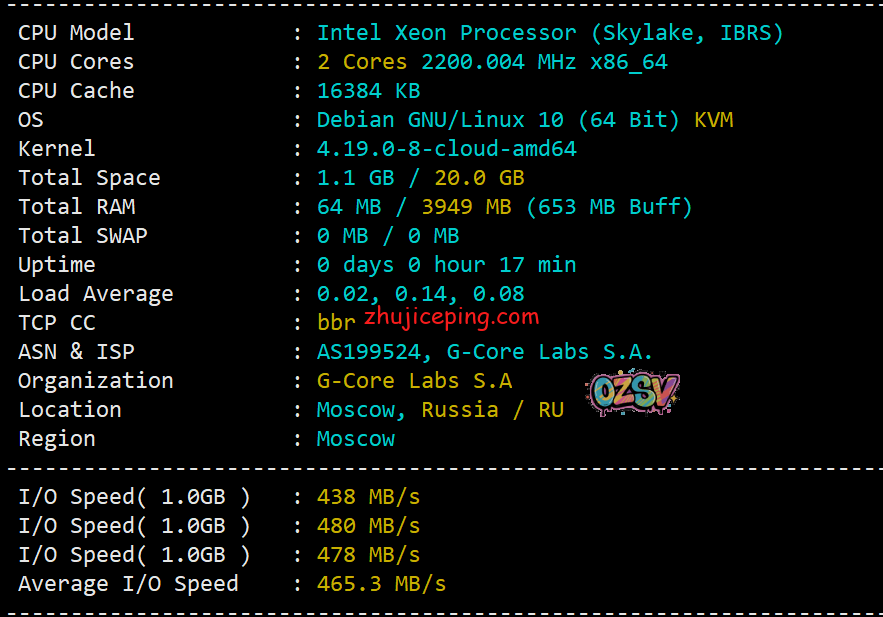
Task: Open the zhujiceping.com watermark link
Action: point(451,317)
